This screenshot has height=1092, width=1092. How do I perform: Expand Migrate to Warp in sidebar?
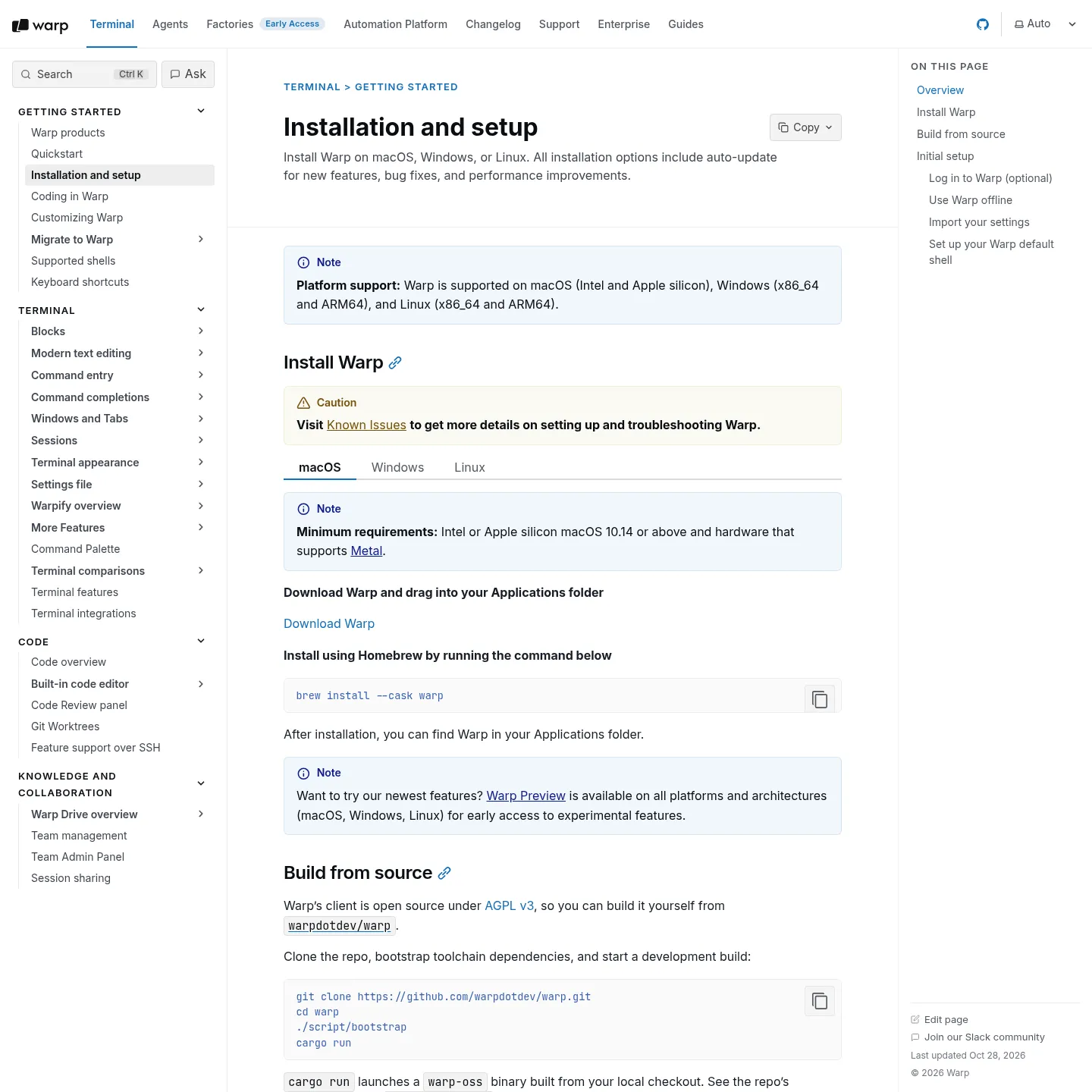[201, 240]
